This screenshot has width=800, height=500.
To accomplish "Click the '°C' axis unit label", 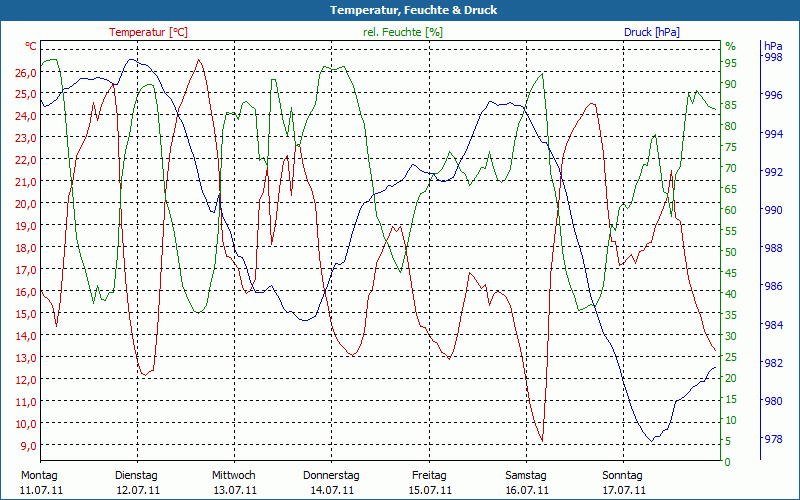I will coord(31,46).
